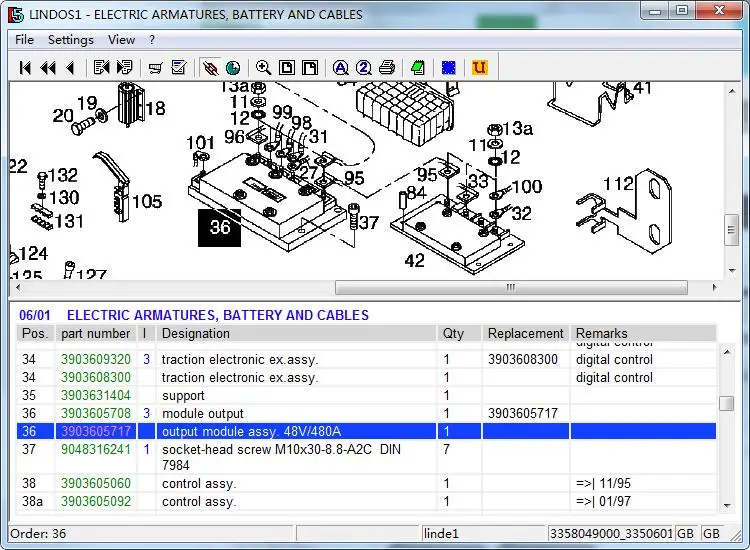
Task: Click the orange U icon
Action: [479, 67]
